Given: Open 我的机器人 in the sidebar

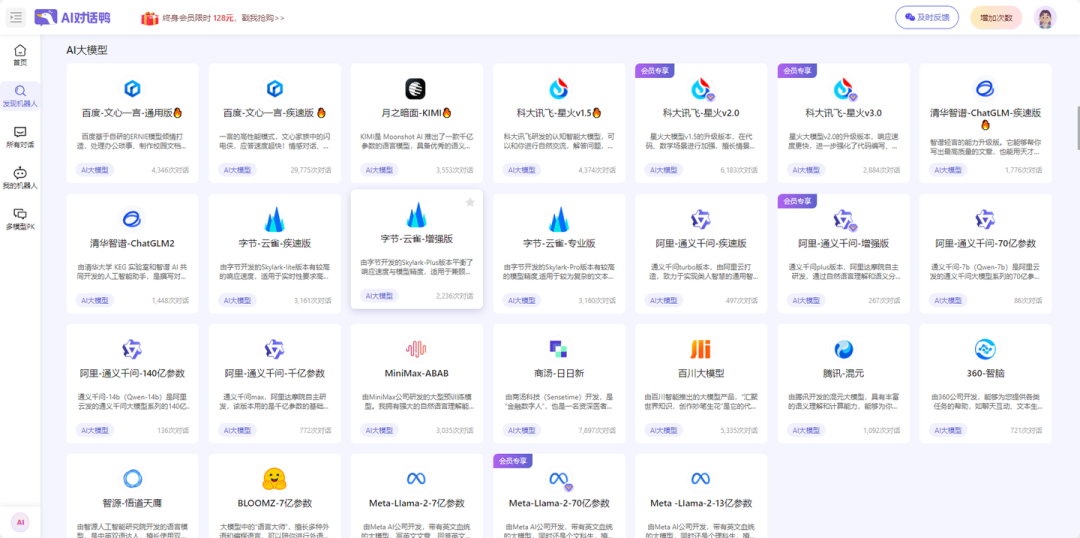Looking at the screenshot, I should click(20, 178).
